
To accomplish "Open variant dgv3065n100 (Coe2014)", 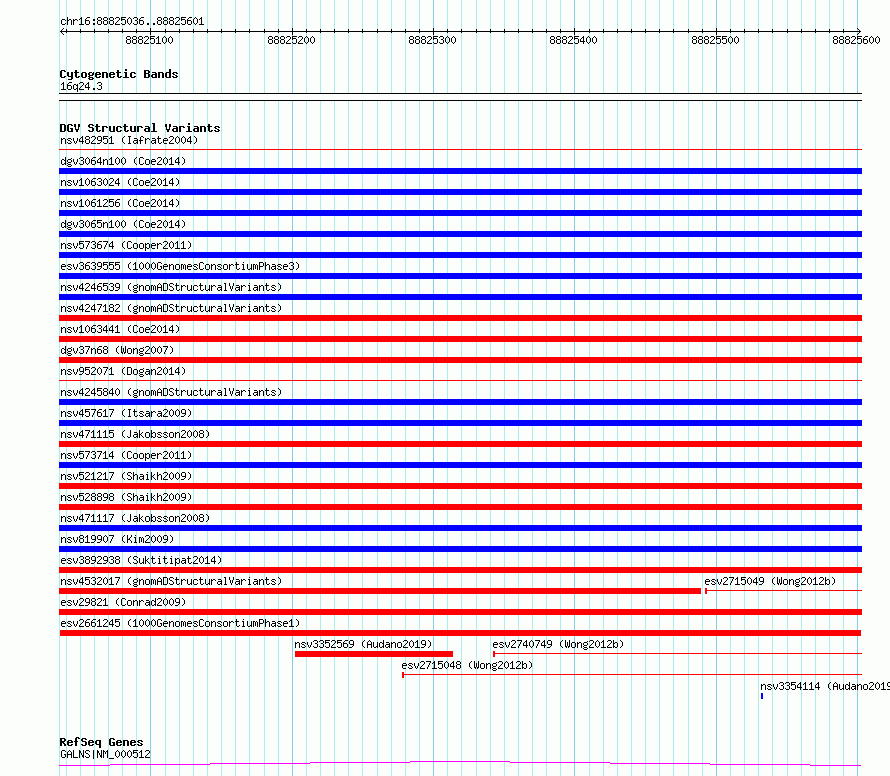I will click(123, 224).
